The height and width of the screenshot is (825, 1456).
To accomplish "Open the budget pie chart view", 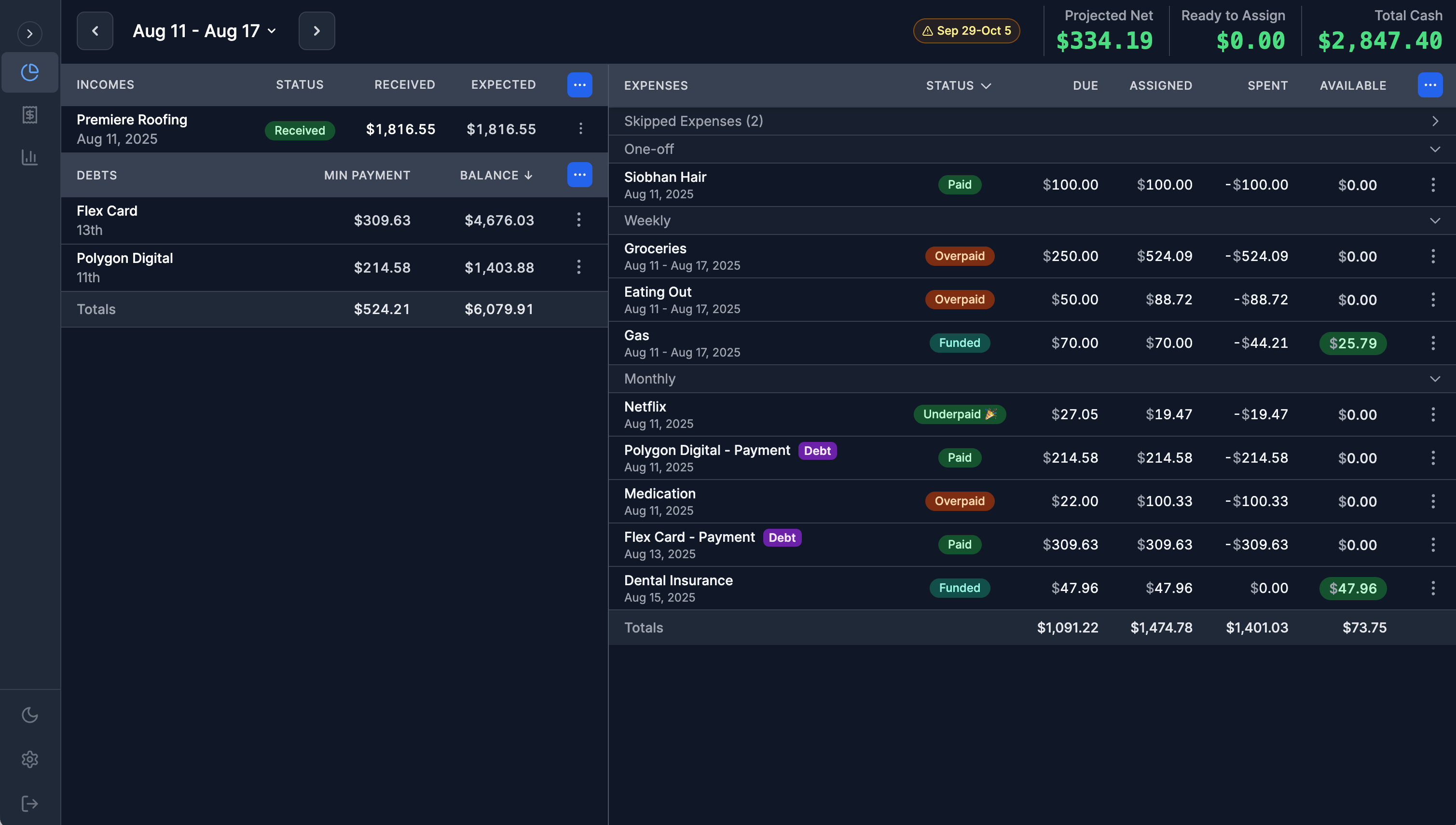I will tap(29, 72).
